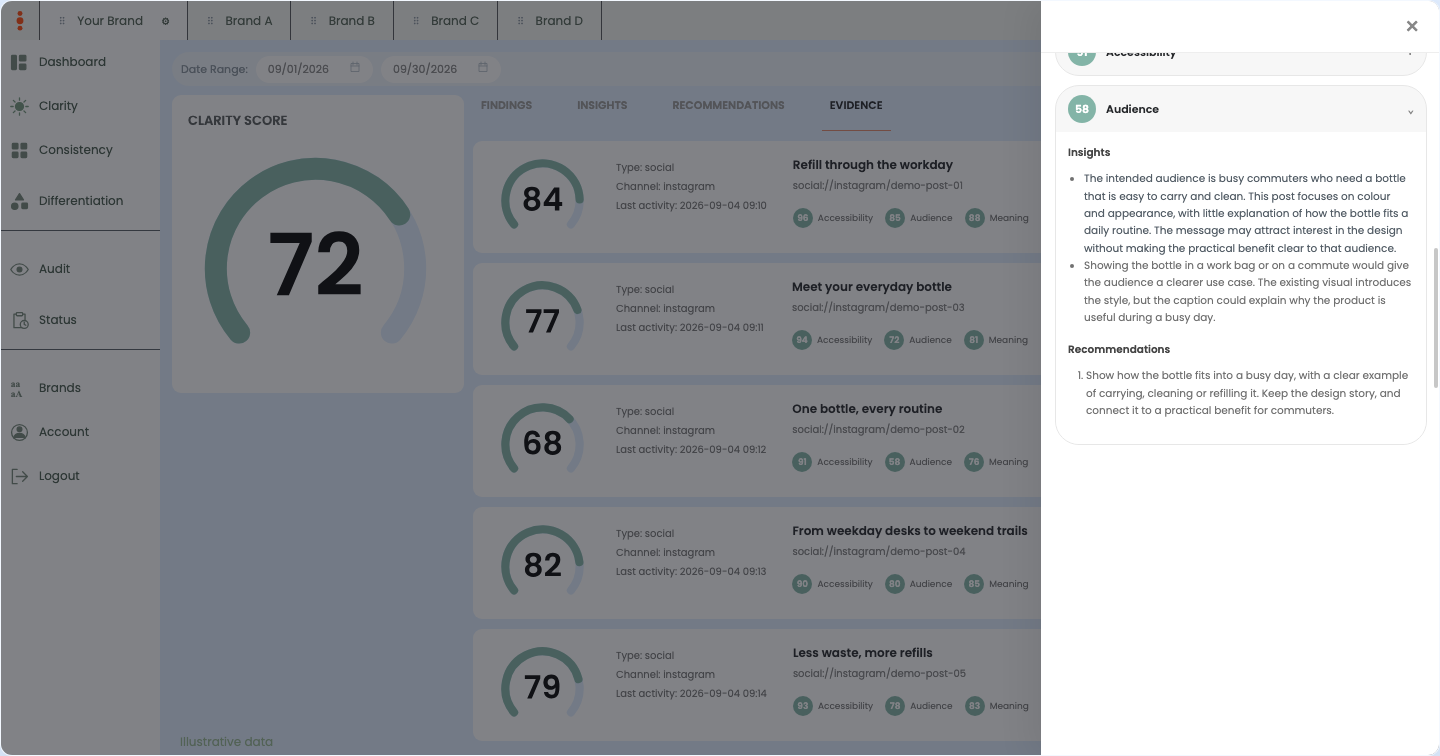Open 'One bottle, every routine' post
The image size is (1440, 756).
pyautogui.click(x=867, y=409)
